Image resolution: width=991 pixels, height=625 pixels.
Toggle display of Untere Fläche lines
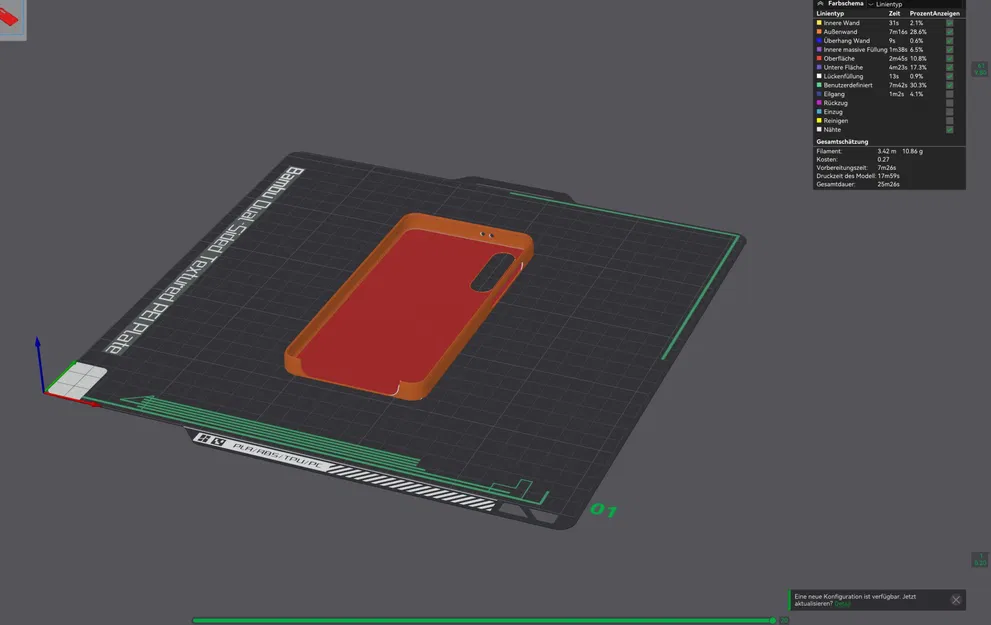pos(949,67)
